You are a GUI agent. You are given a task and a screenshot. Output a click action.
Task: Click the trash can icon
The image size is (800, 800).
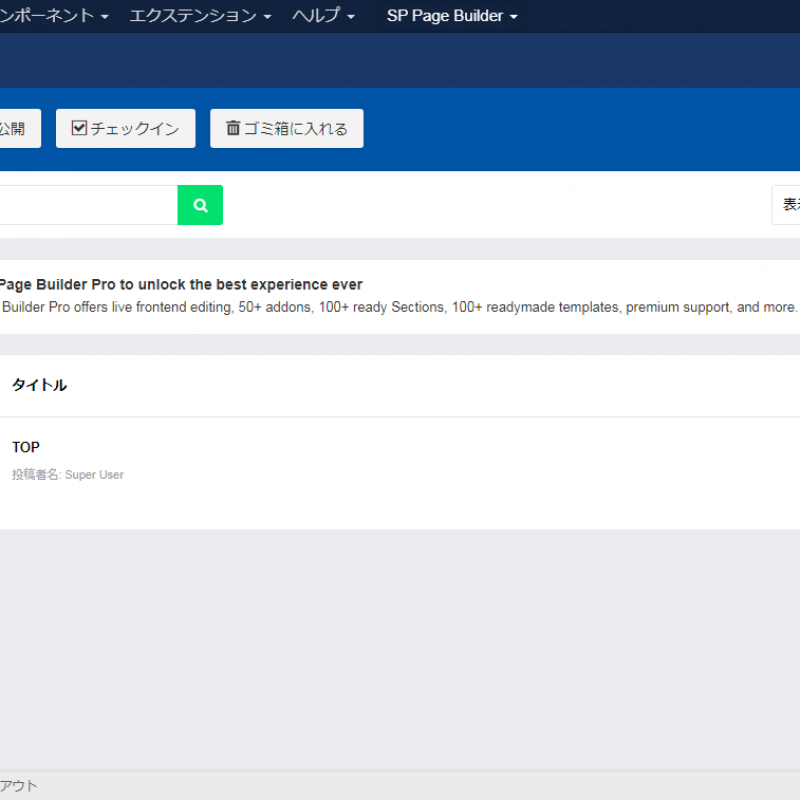(233, 128)
